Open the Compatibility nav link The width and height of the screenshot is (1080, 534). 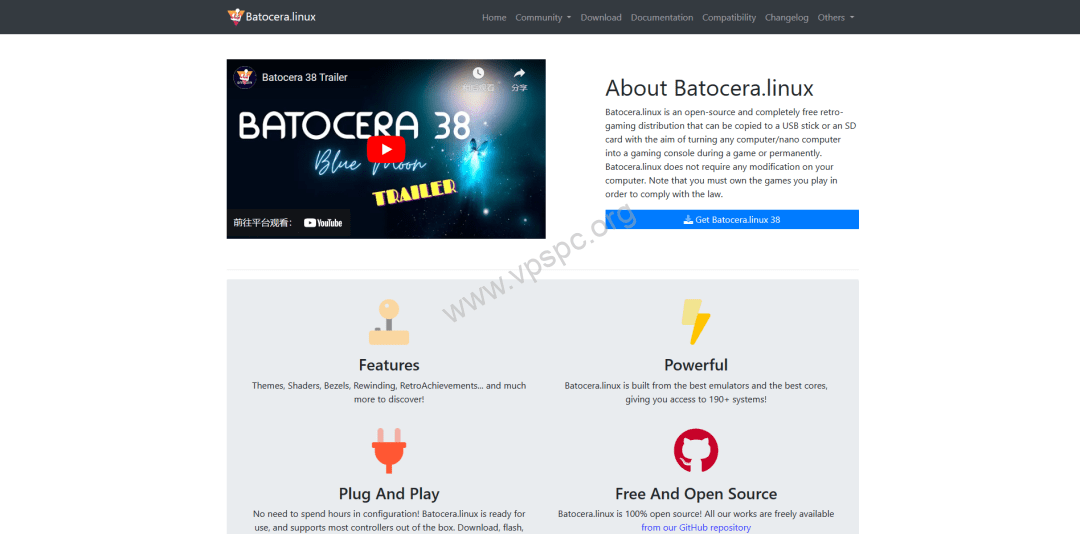729,17
